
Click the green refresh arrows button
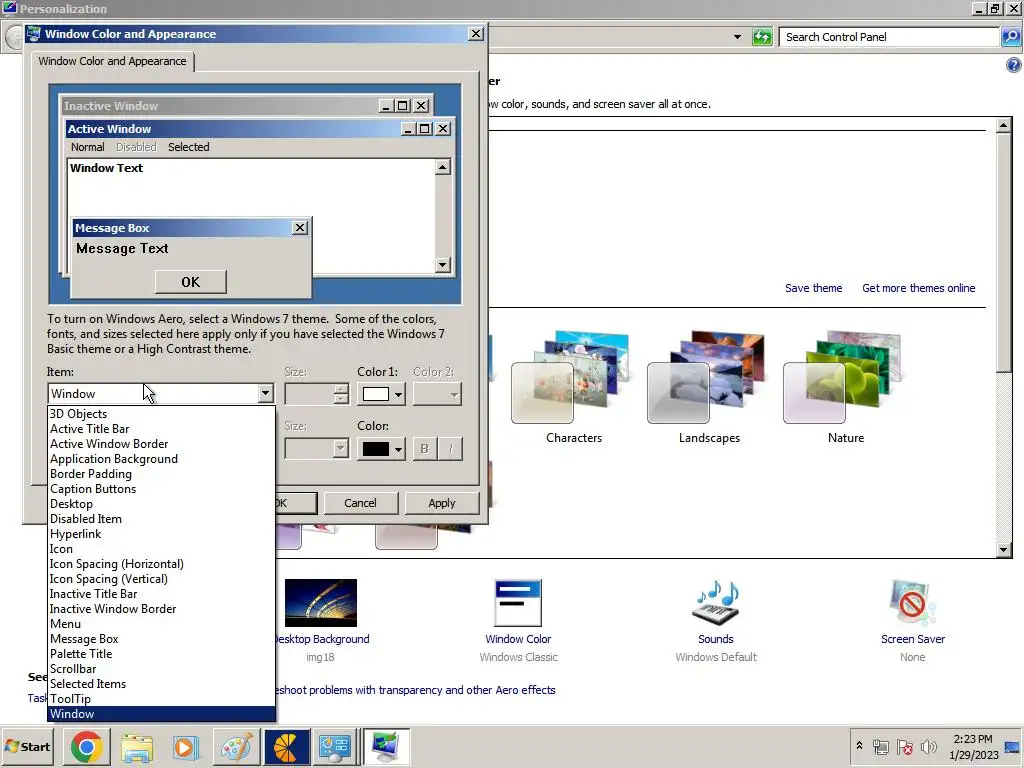762,37
